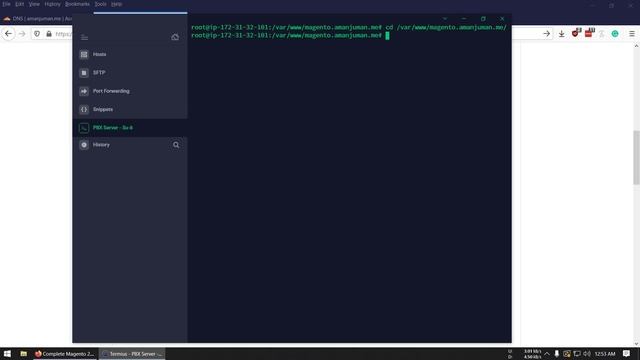Open Firefox application hamburger menu
The width and height of the screenshot is (640, 360).
coord(632,34)
